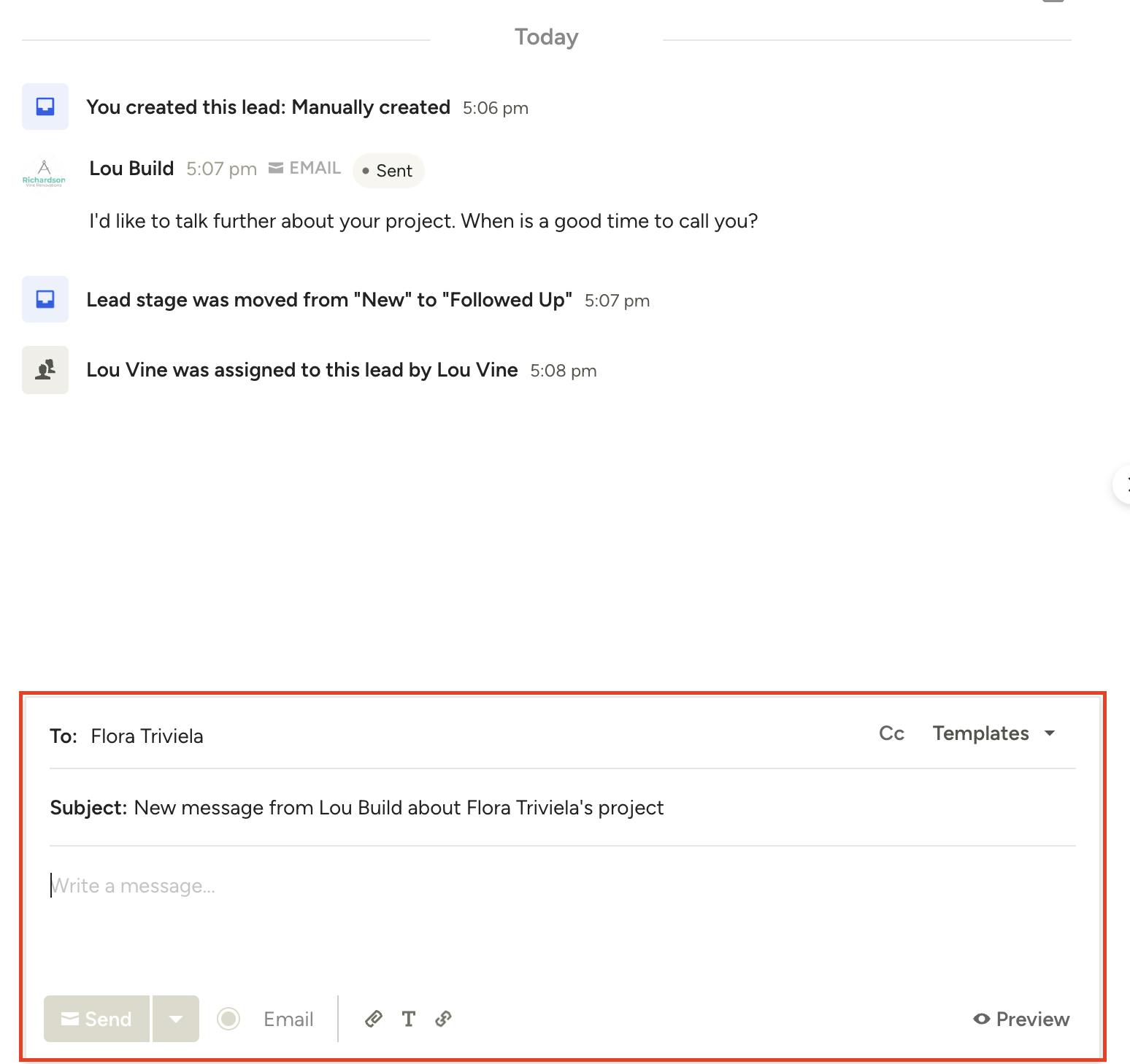Open the Preview eye toggle

(1021, 1019)
